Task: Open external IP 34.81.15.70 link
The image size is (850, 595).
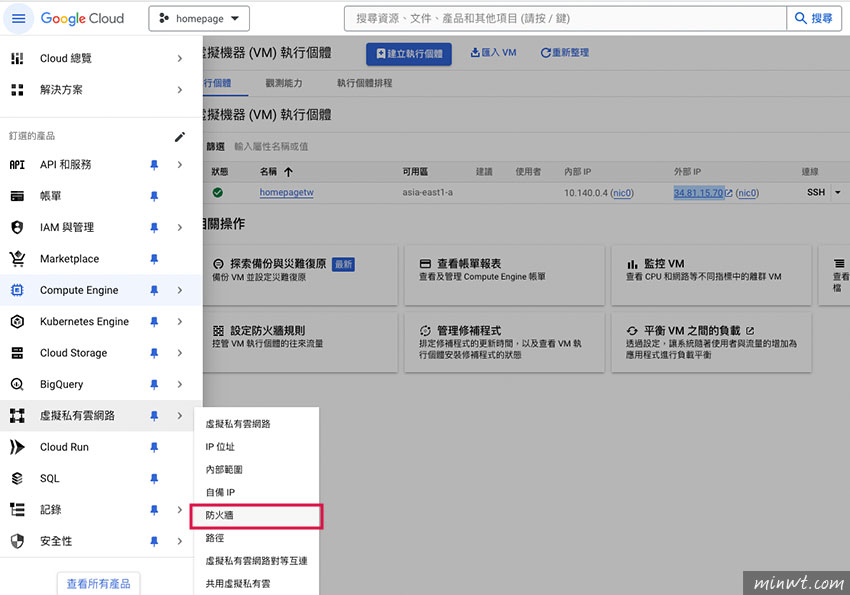Action: coord(699,193)
